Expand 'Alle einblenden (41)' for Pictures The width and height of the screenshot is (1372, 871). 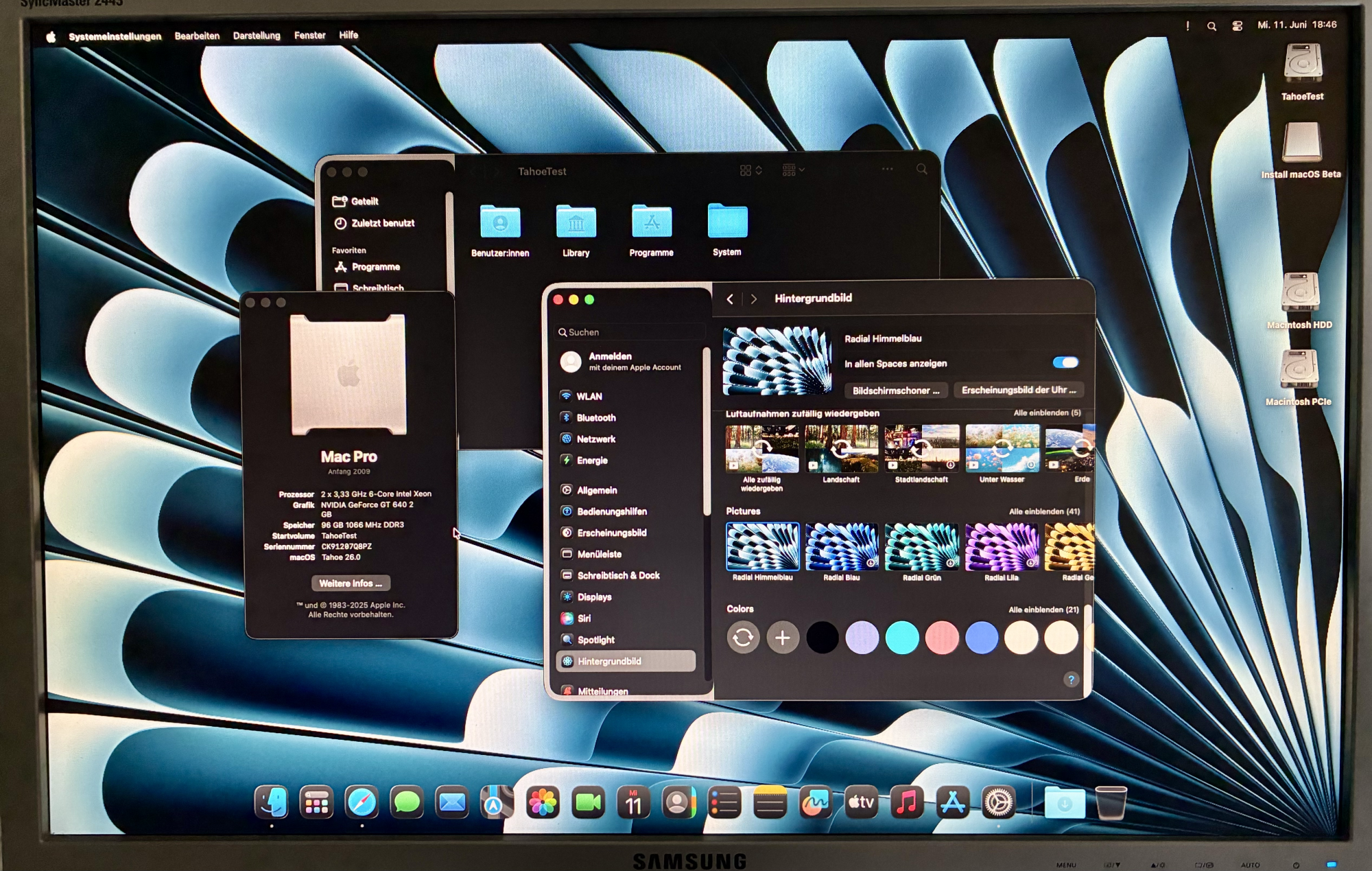pyautogui.click(x=1043, y=511)
